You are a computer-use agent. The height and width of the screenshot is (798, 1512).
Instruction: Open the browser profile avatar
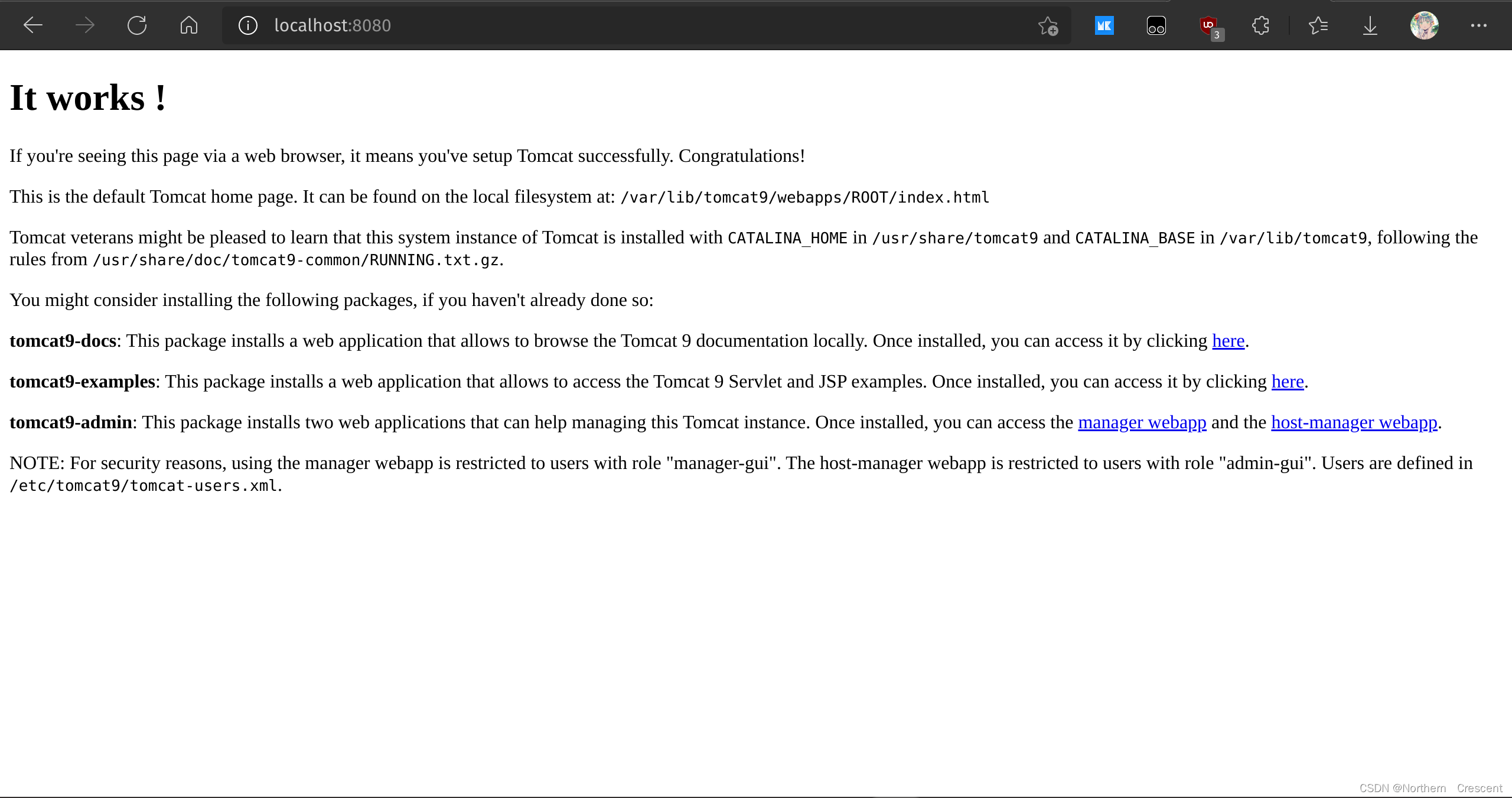click(1425, 25)
